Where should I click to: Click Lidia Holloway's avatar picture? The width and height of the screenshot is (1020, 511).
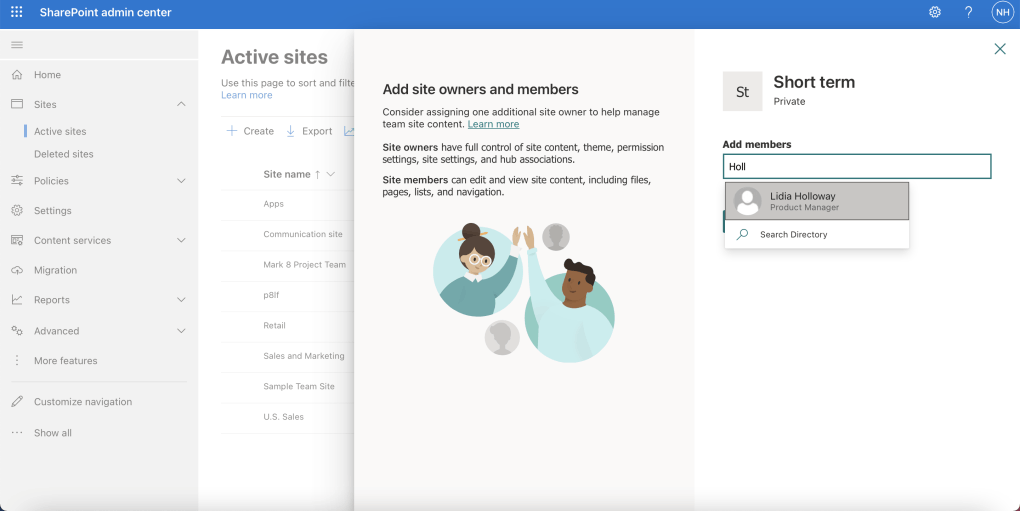point(747,202)
